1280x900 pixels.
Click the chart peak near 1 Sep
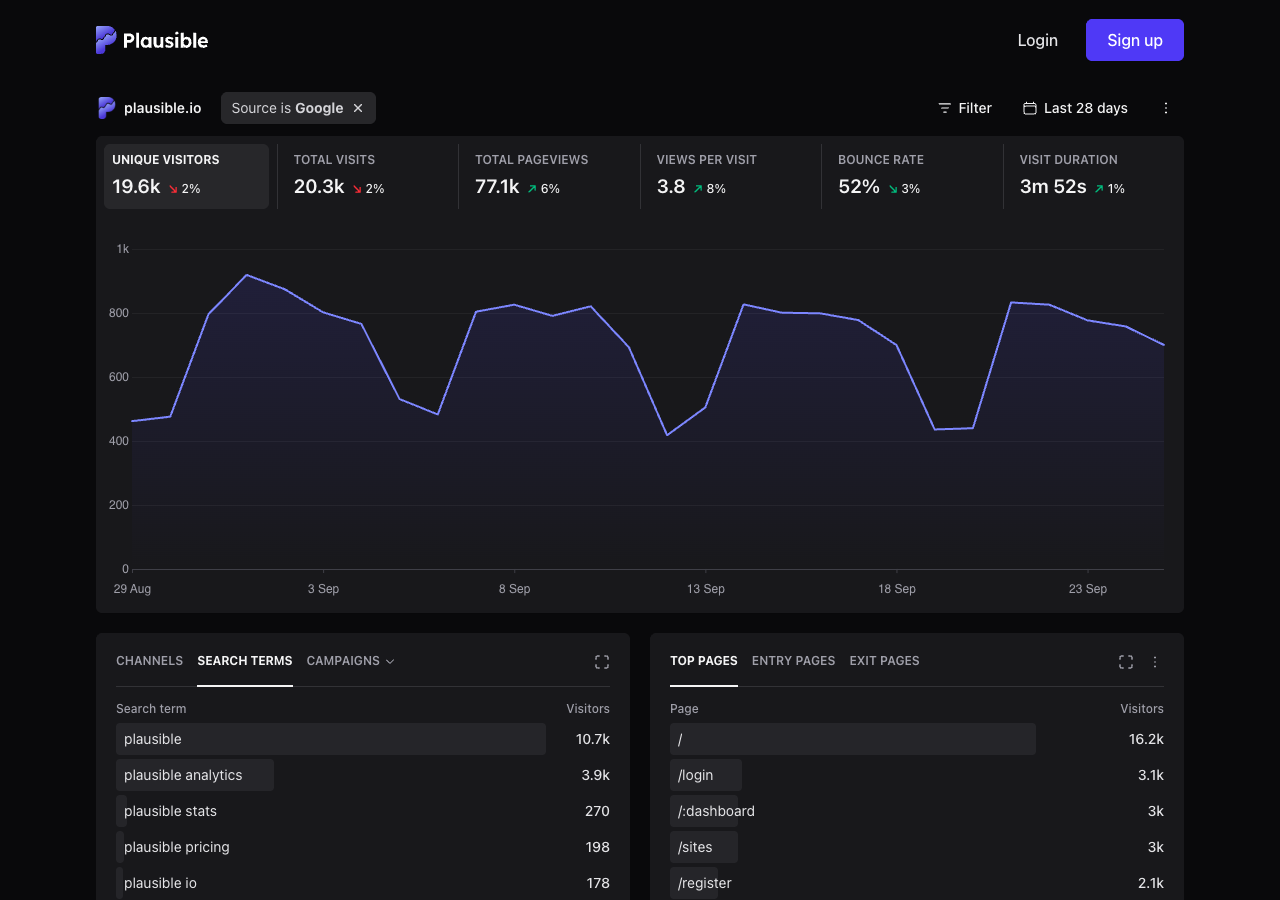tap(246, 274)
